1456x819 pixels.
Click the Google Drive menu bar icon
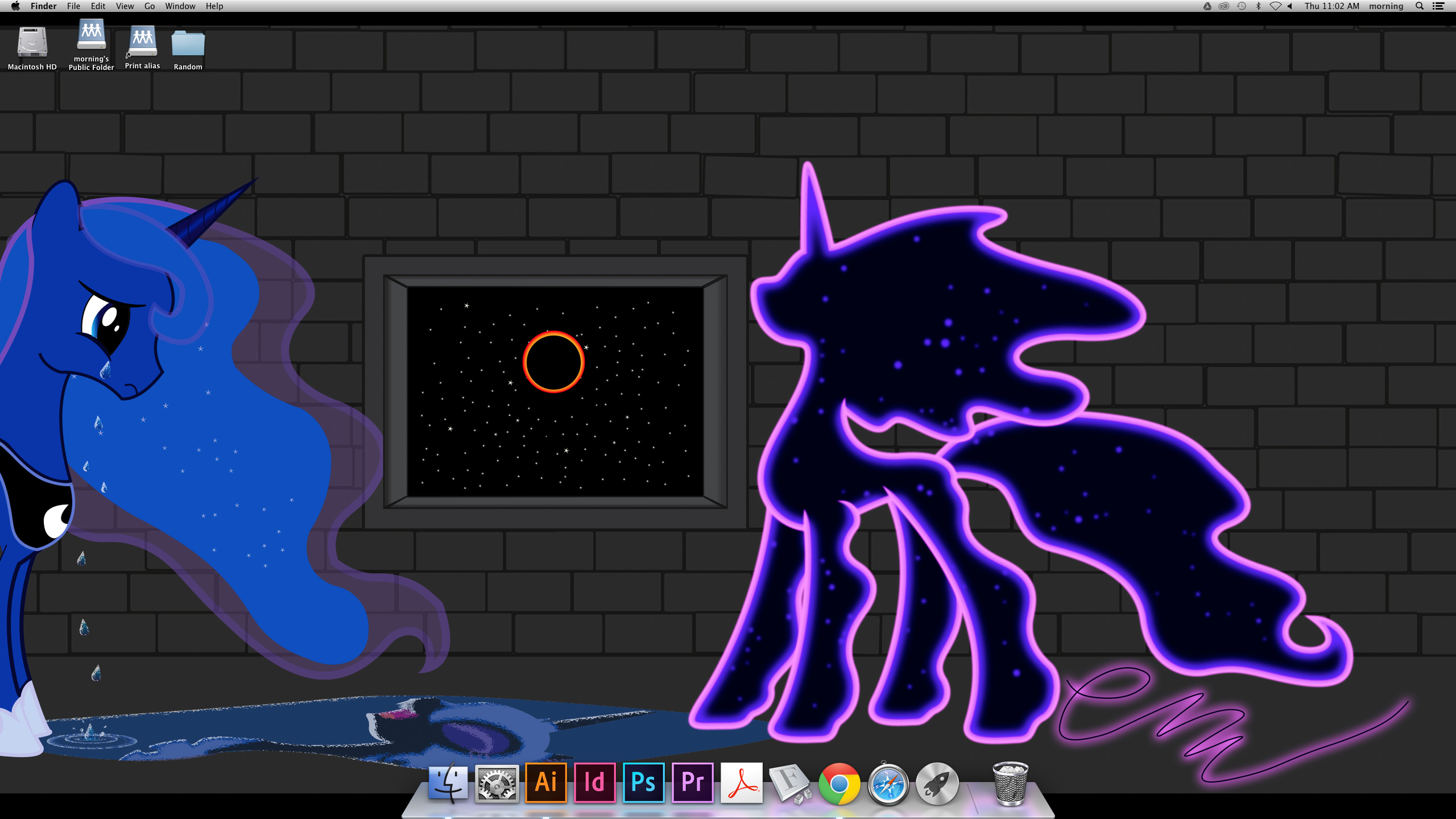pyautogui.click(x=1207, y=6)
